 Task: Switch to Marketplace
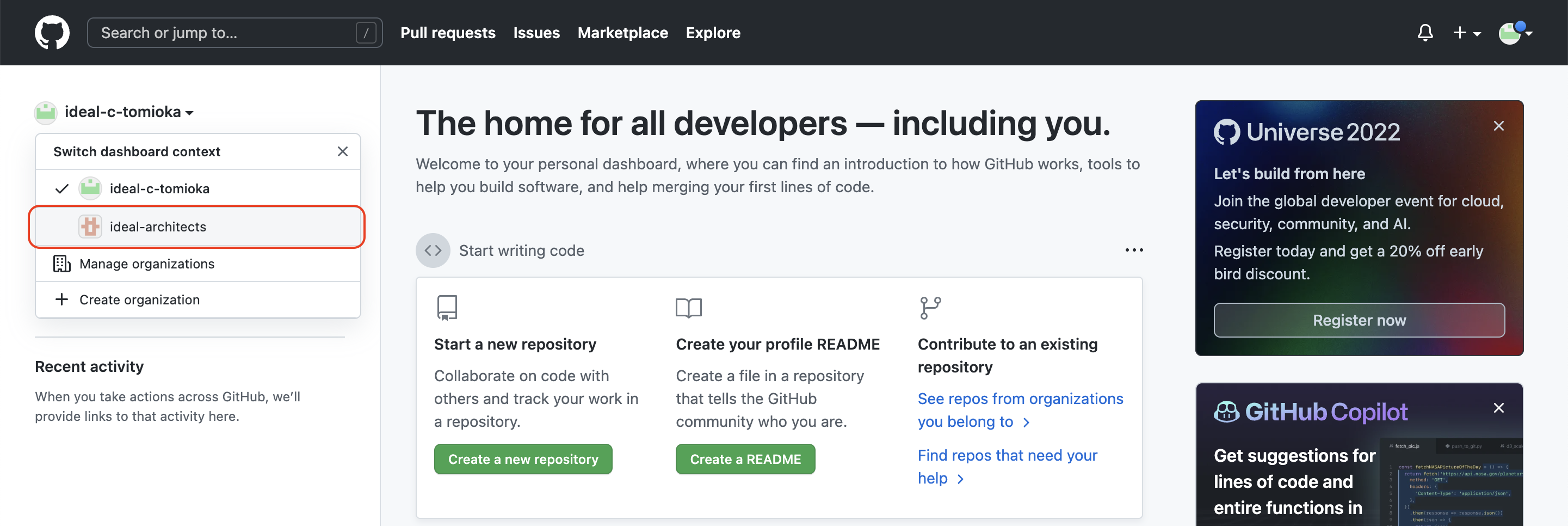(623, 32)
